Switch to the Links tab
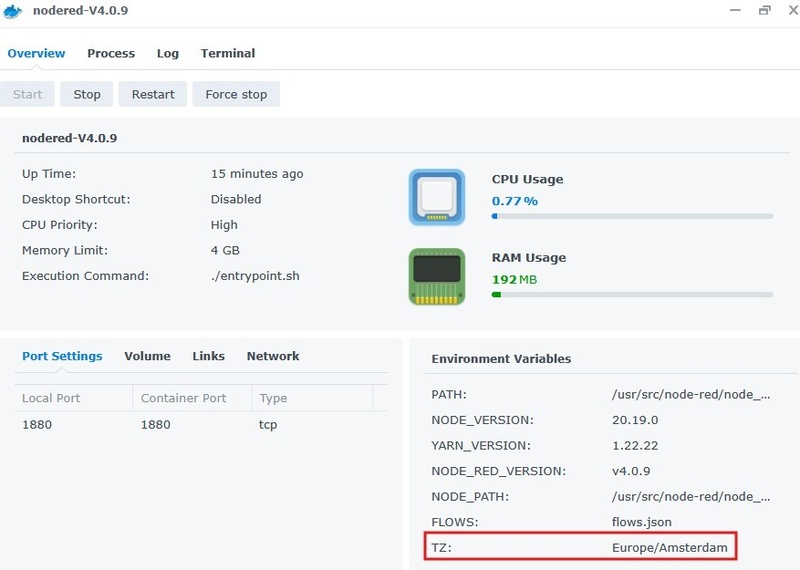The height and width of the screenshot is (570, 800). [x=209, y=356]
